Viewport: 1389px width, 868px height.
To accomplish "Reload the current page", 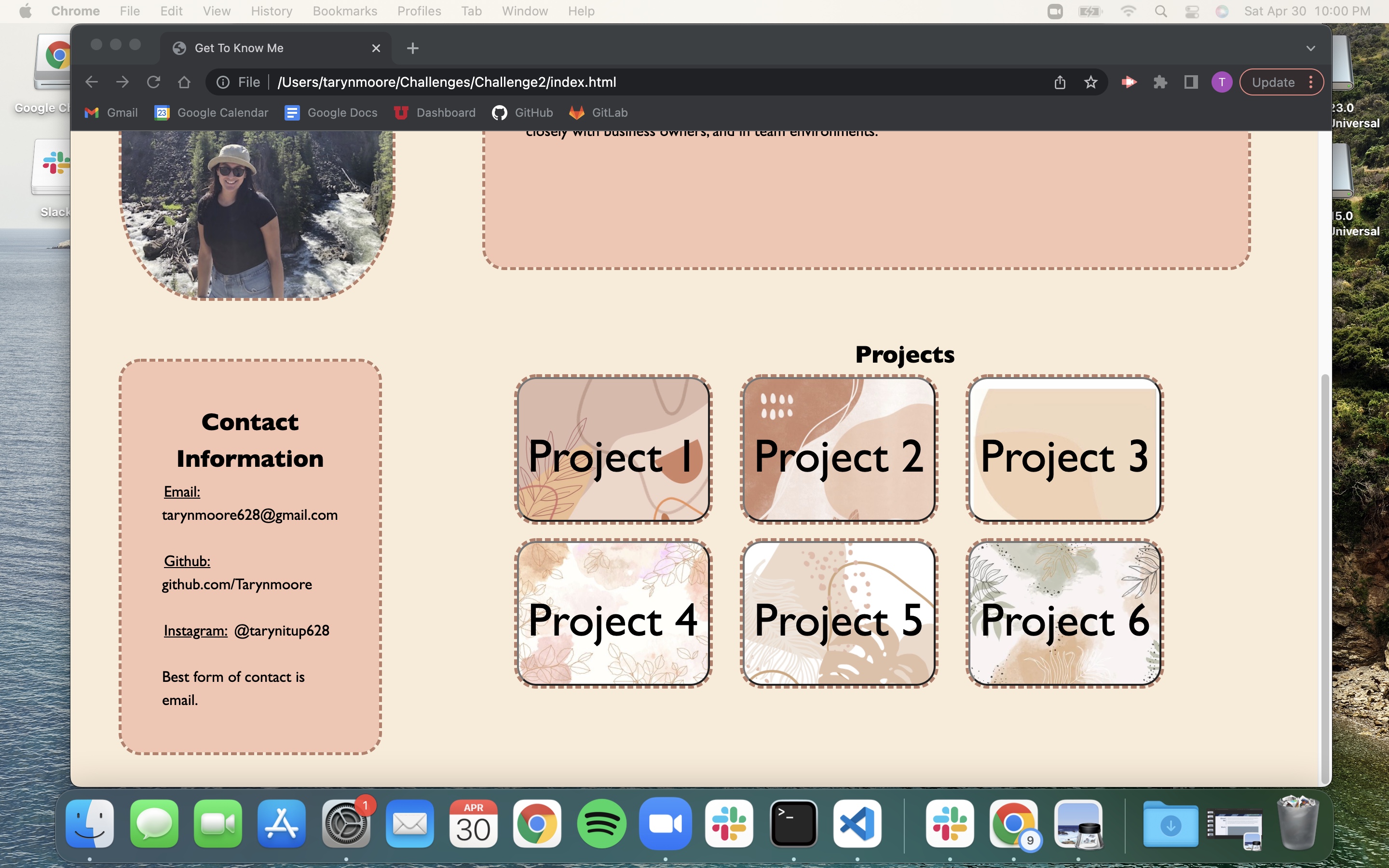I will click(x=153, y=81).
